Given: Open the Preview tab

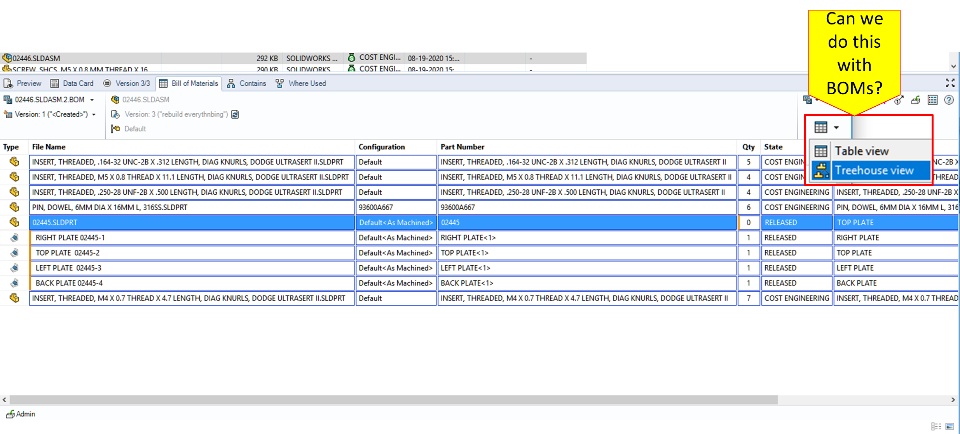Looking at the screenshot, I should click(x=22, y=83).
